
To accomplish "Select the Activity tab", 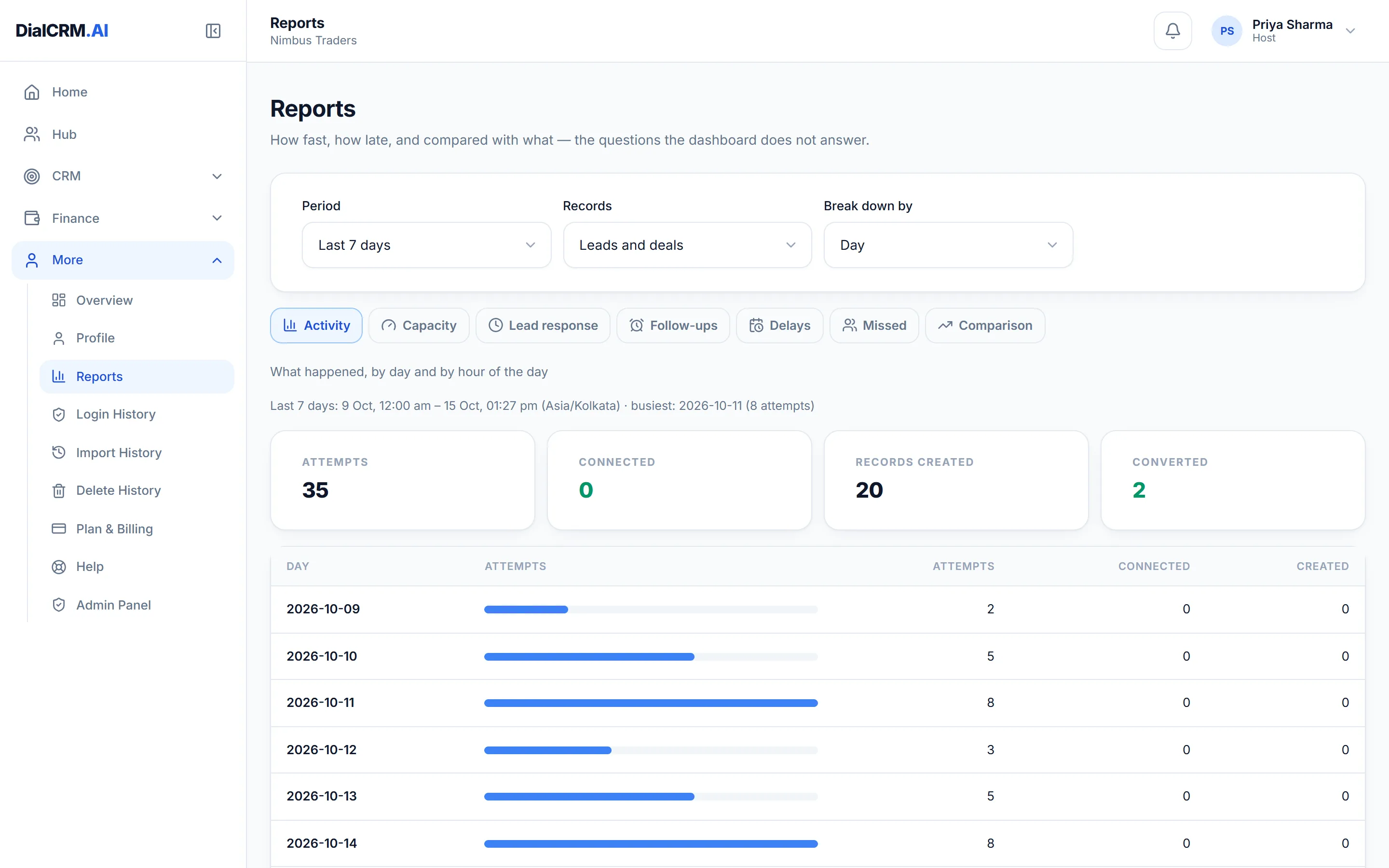I will click(x=316, y=325).
